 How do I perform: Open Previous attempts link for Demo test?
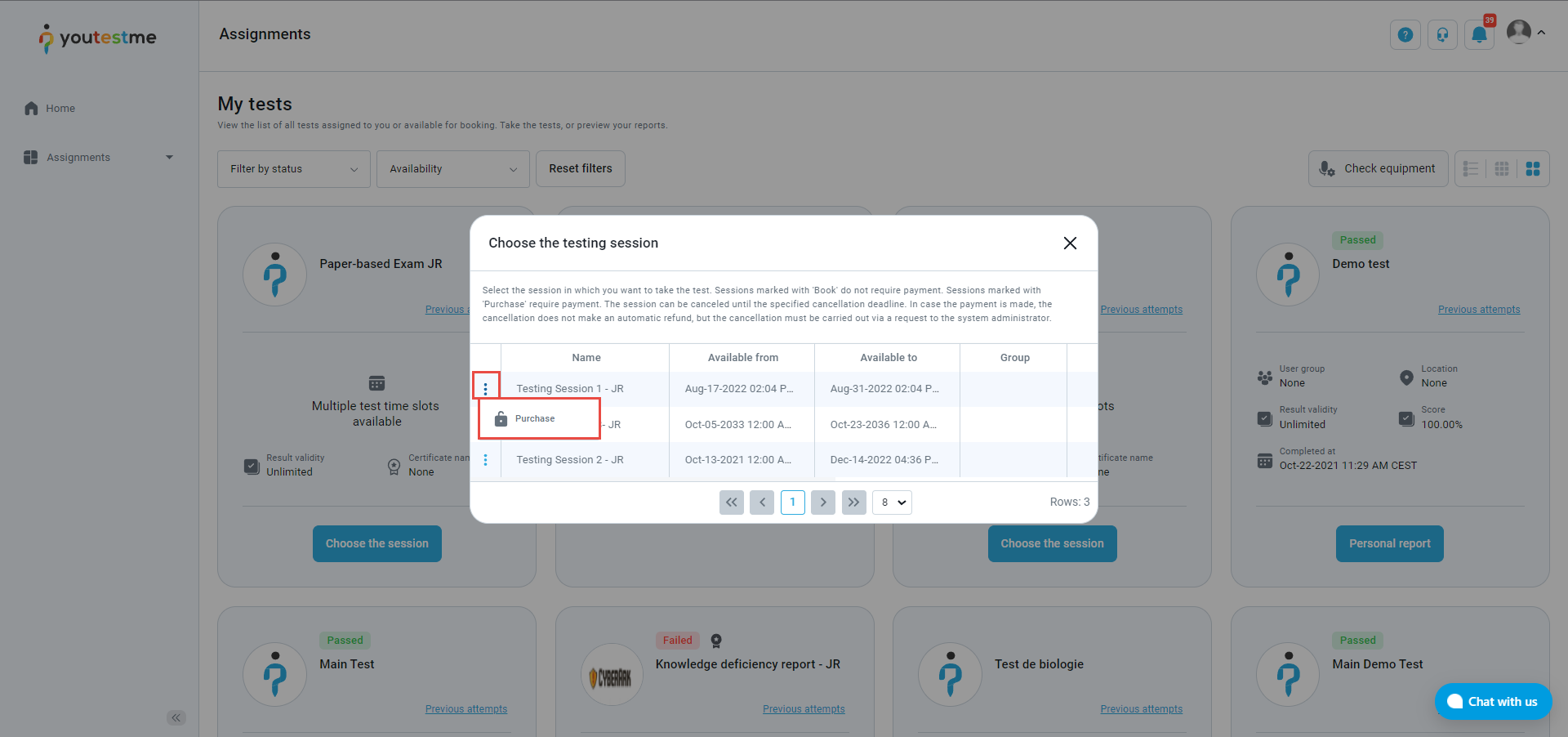pos(1478,310)
